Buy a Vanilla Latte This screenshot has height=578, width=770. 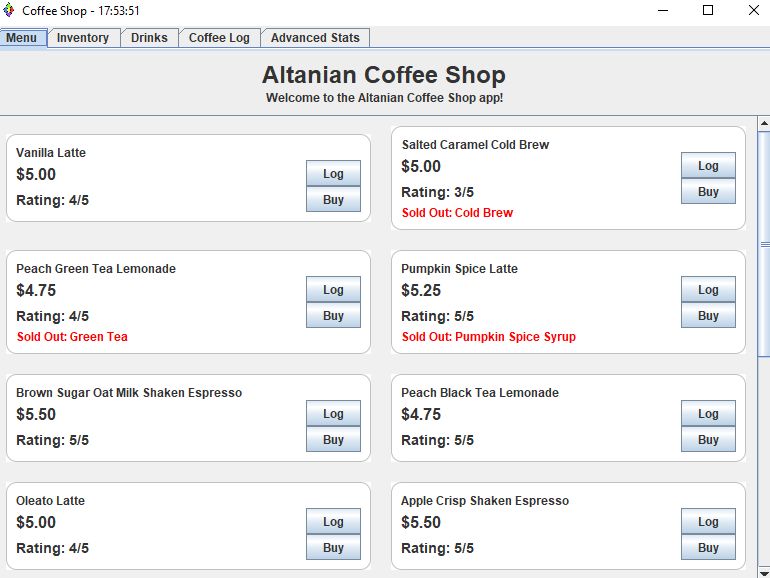[x=333, y=199]
